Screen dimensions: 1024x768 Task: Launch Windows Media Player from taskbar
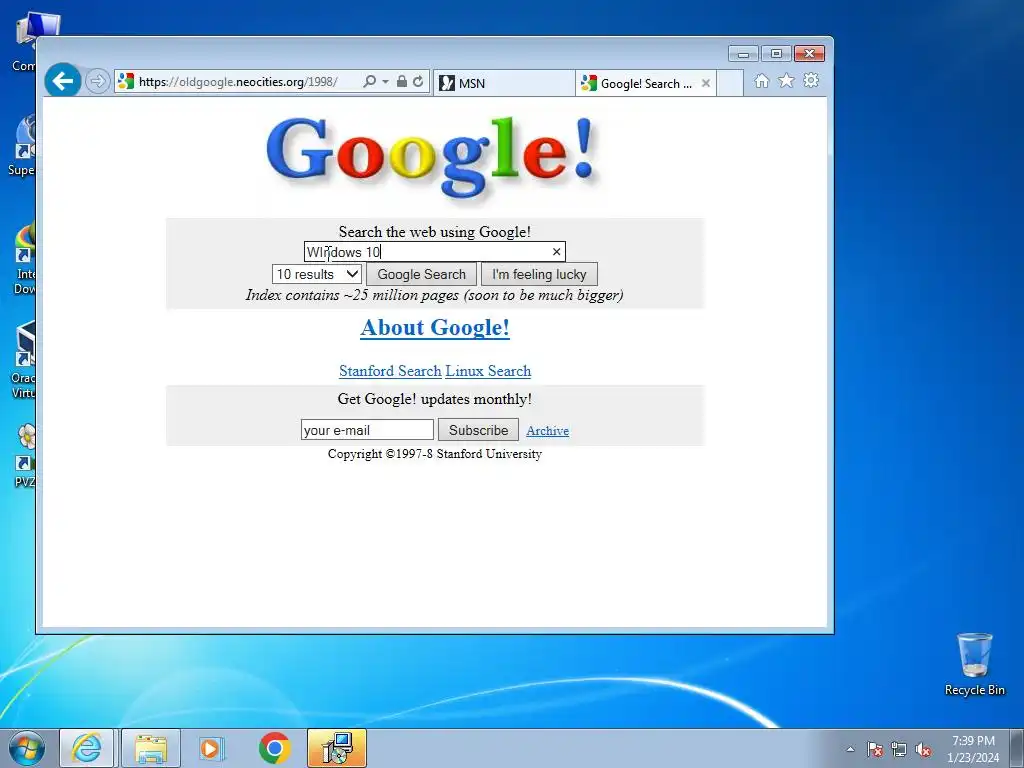click(211, 748)
